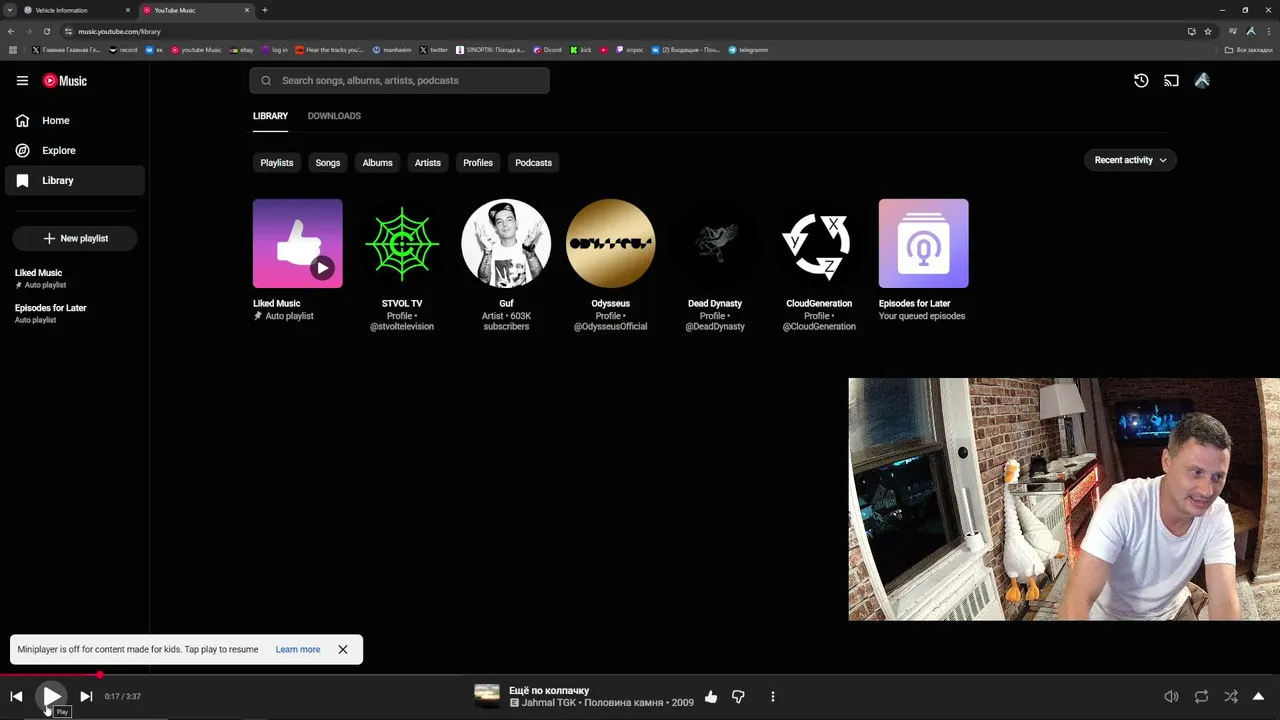This screenshot has width=1280, height=720.
Task: Open the CloudGeneration profile thumbnail
Action: pyautogui.click(x=819, y=244)
